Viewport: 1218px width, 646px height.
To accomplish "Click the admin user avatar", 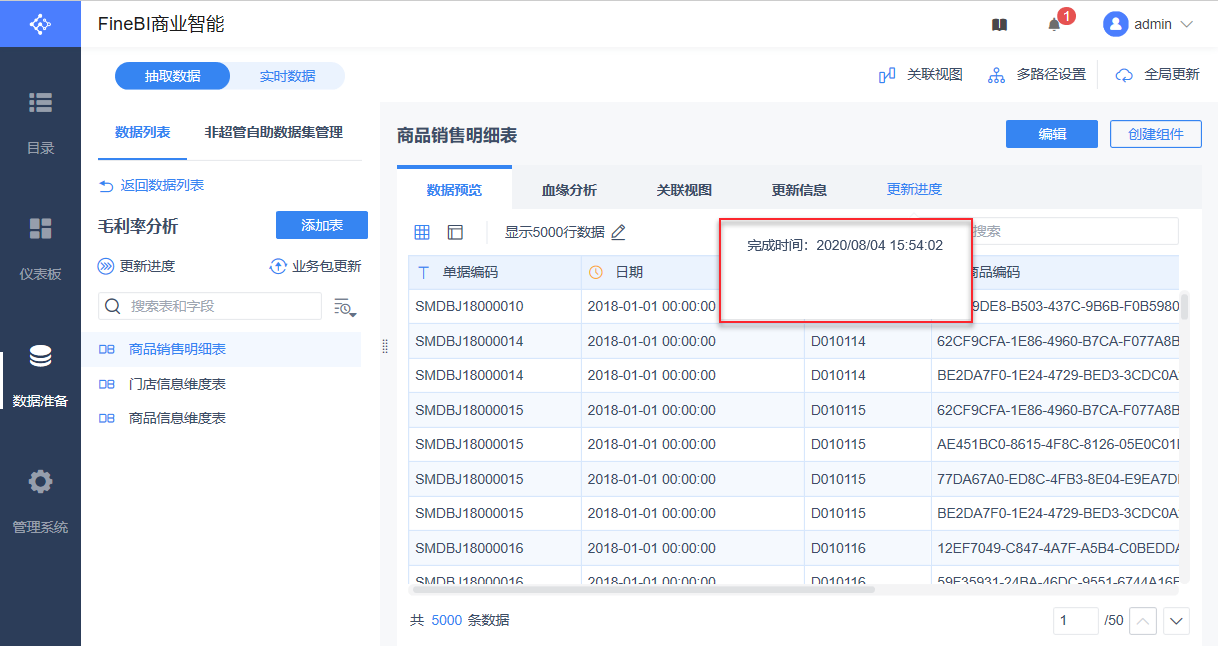I will click(1115, 24).
